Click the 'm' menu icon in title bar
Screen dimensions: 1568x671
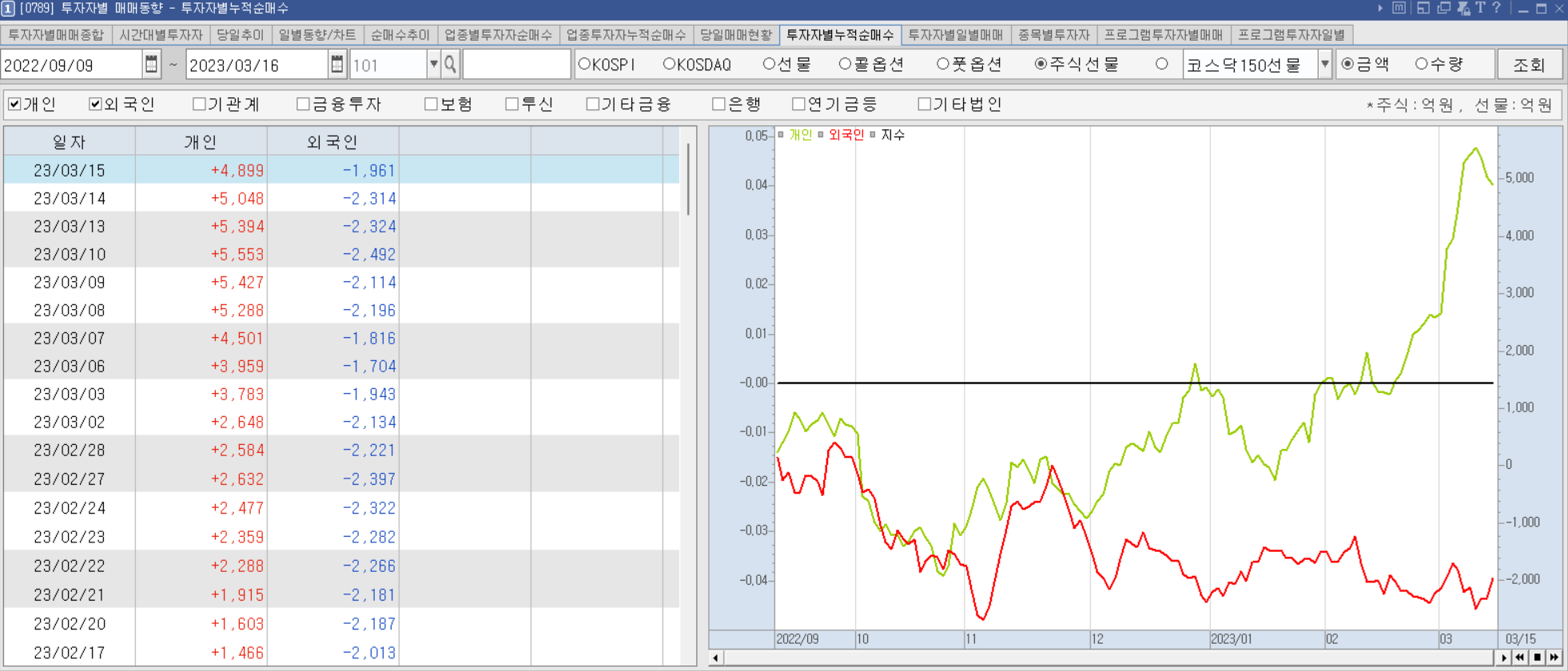click(1399, 8)
